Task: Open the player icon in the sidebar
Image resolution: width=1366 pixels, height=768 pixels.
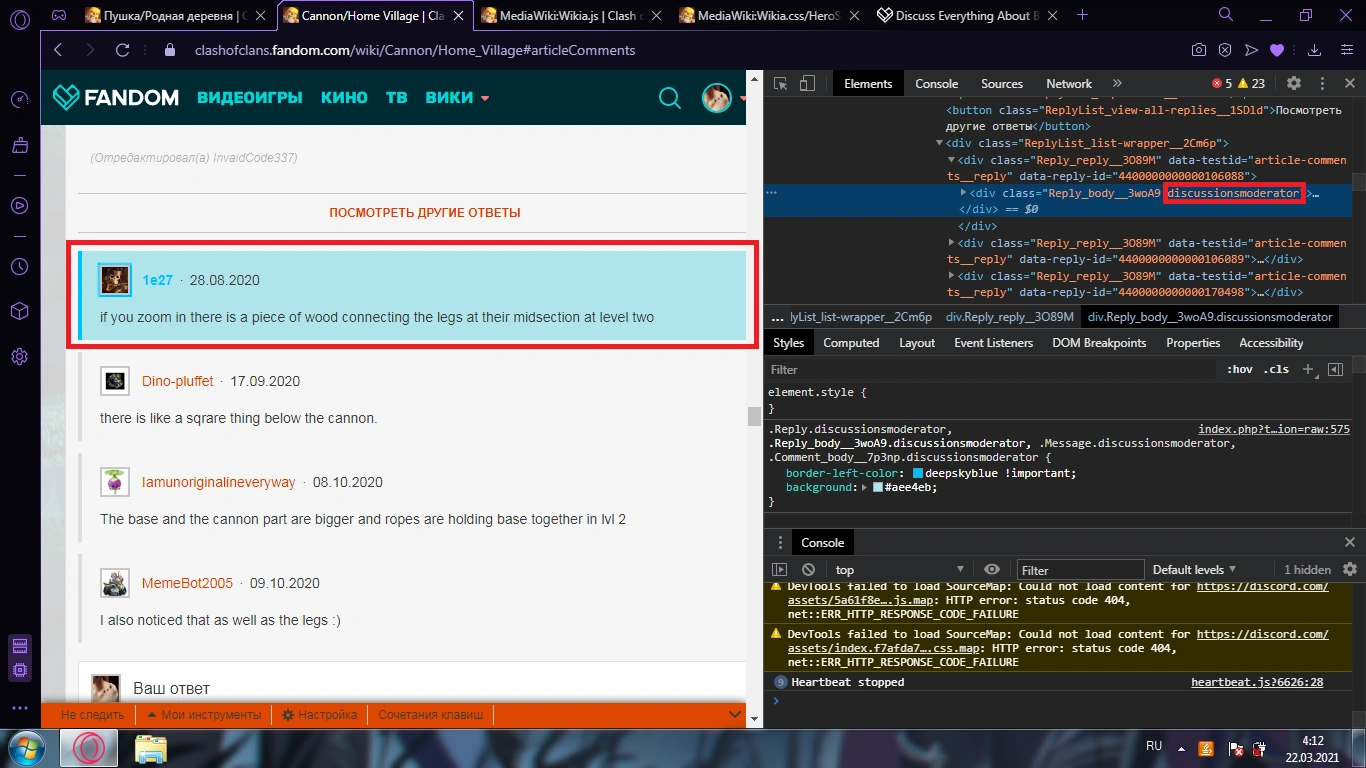Action: 19,205
